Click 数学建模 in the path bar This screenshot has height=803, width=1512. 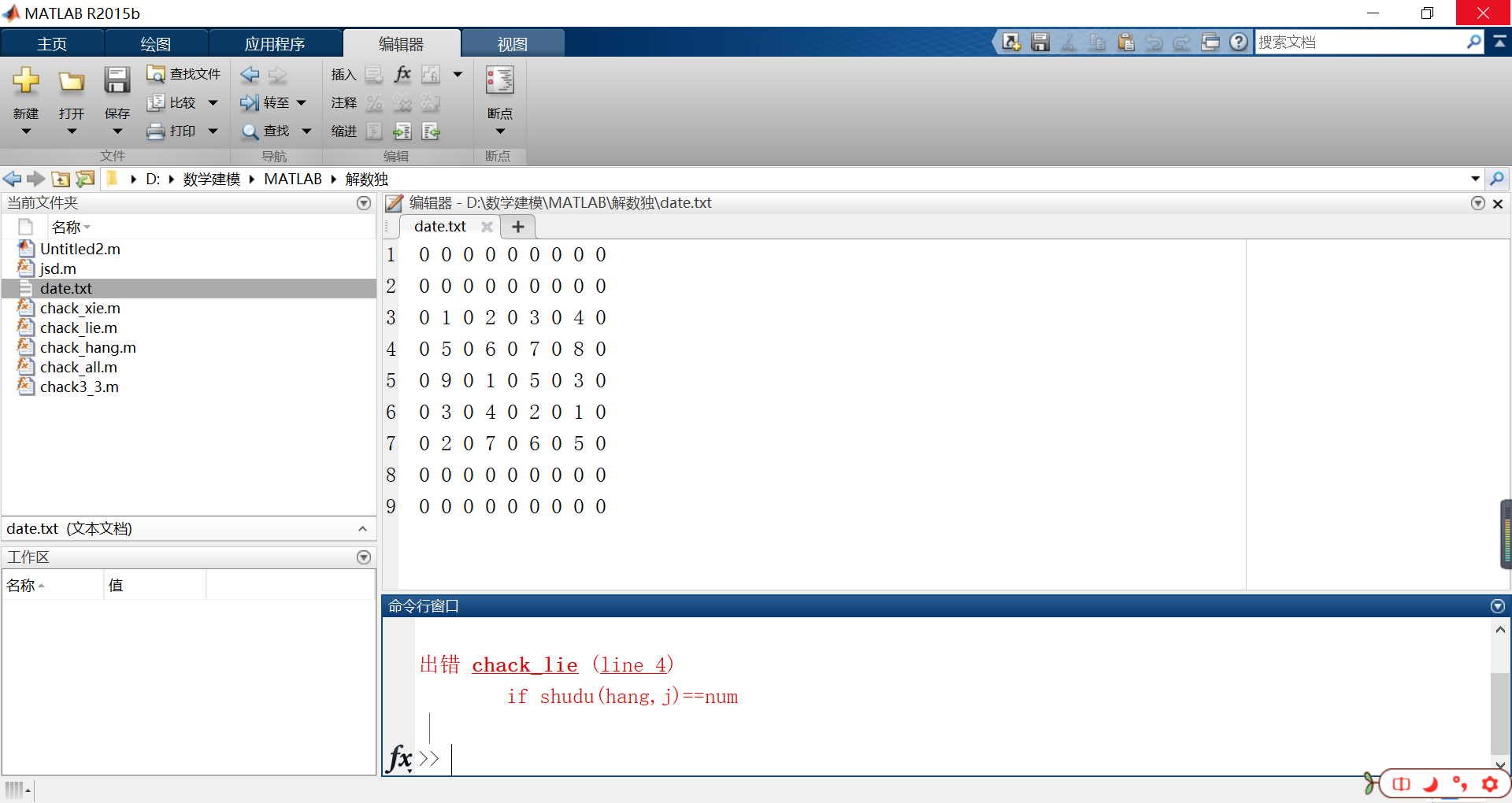[211, 179]
